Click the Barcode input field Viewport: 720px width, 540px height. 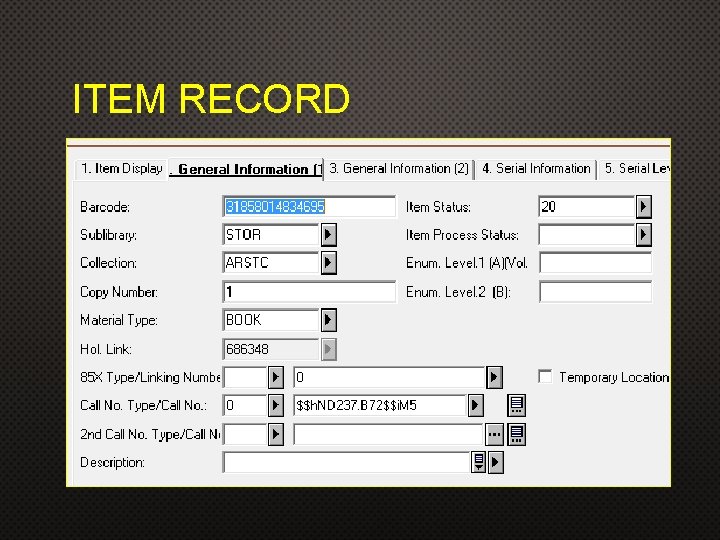tap(309, 207)
